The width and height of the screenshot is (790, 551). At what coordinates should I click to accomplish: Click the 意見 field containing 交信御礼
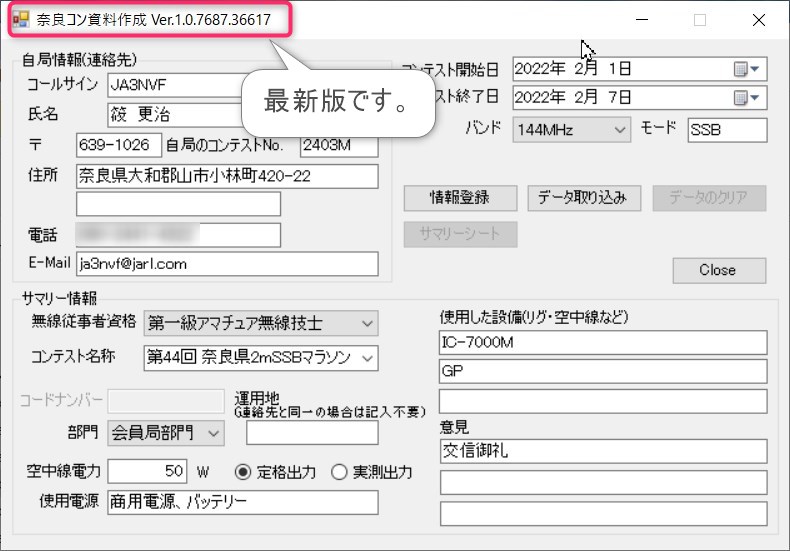tap(602, 452)
